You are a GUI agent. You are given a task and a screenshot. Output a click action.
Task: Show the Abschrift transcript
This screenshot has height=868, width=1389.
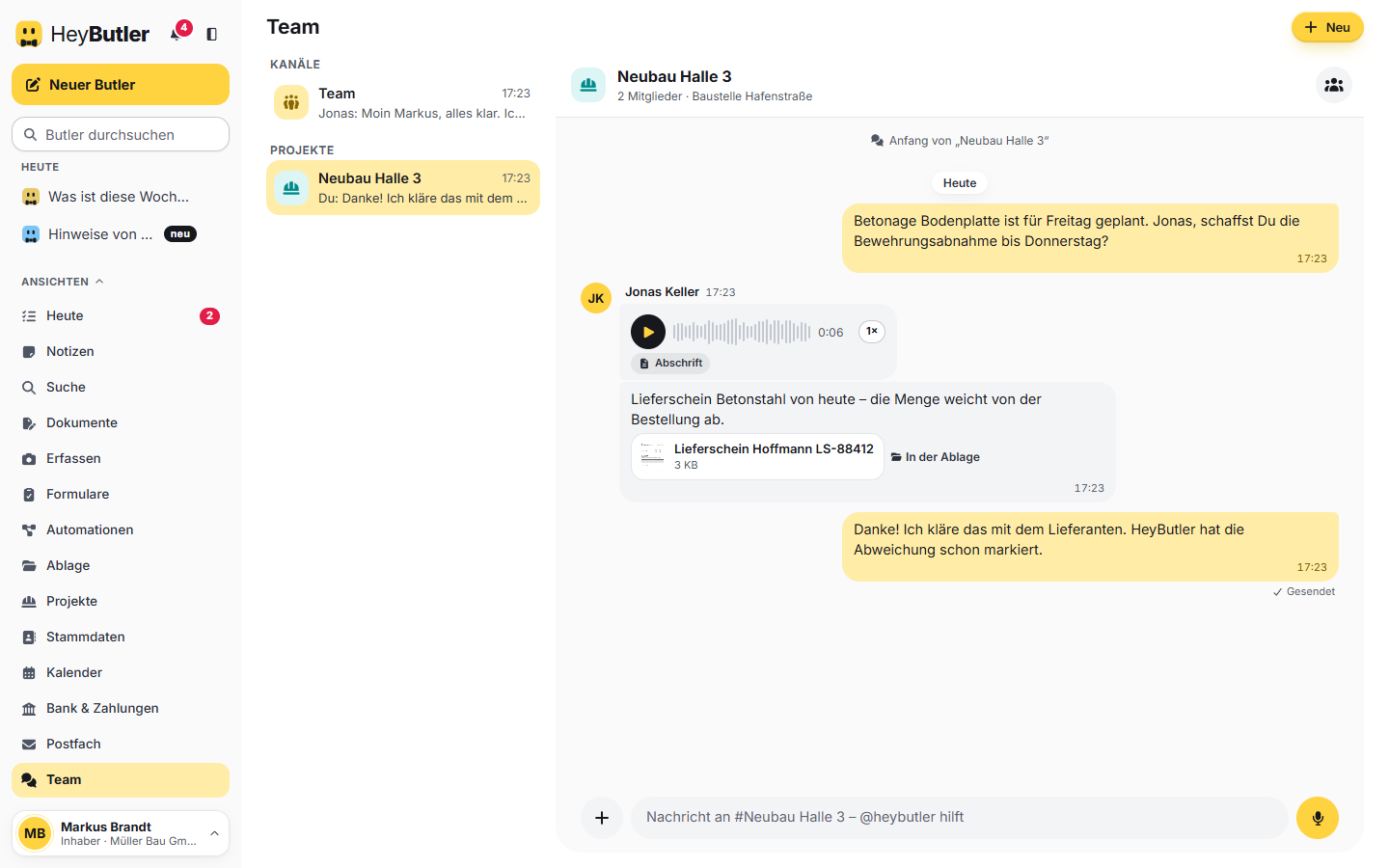[x=670, y=364]
